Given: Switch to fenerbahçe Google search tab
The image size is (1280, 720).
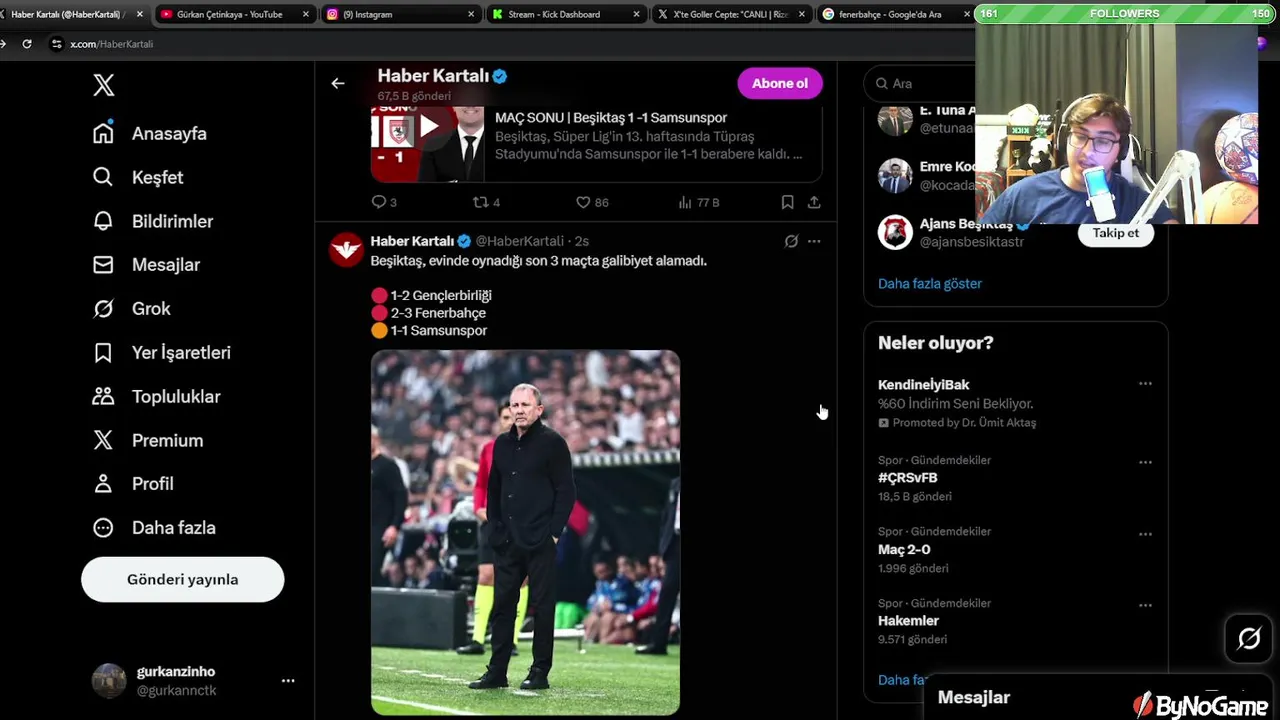Looking at the screenshot, I should pyautogui.click(x=893, y=14).
